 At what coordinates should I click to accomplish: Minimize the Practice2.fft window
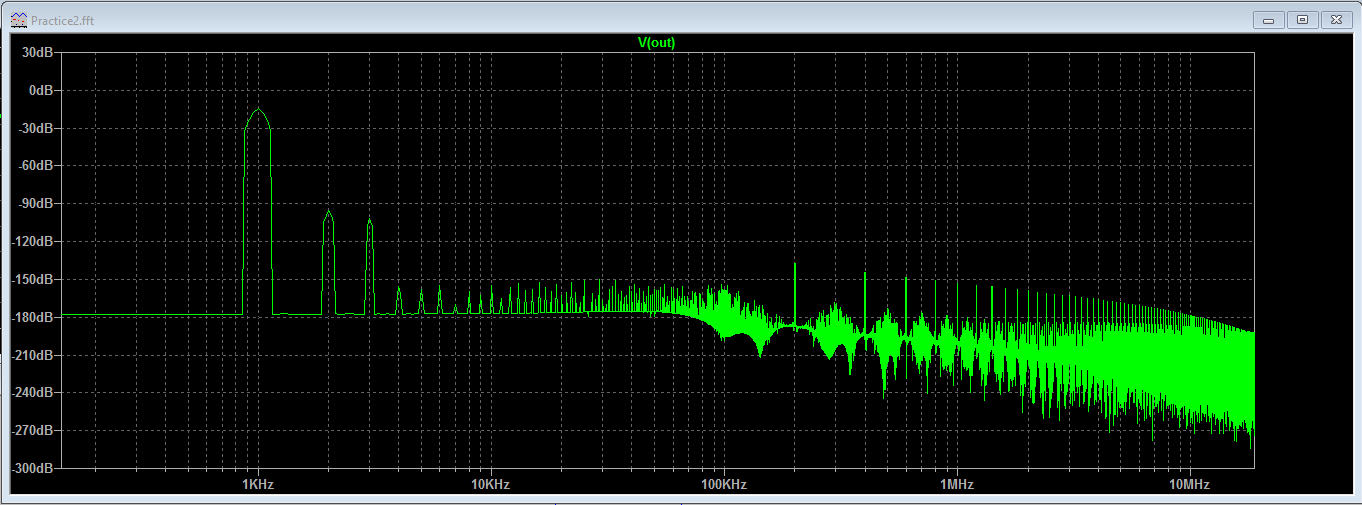1270,19
